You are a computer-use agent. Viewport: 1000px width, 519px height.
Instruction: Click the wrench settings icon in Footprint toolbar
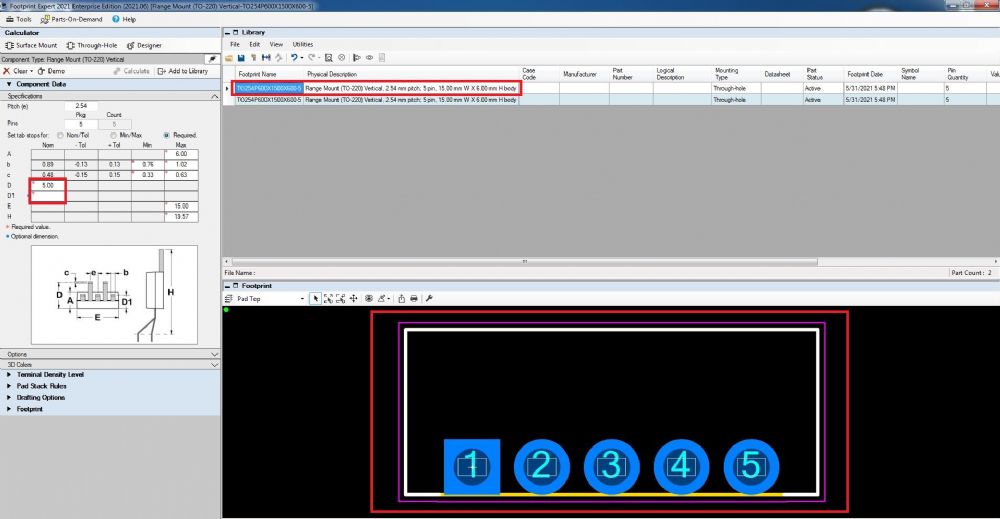pos(429,298)
